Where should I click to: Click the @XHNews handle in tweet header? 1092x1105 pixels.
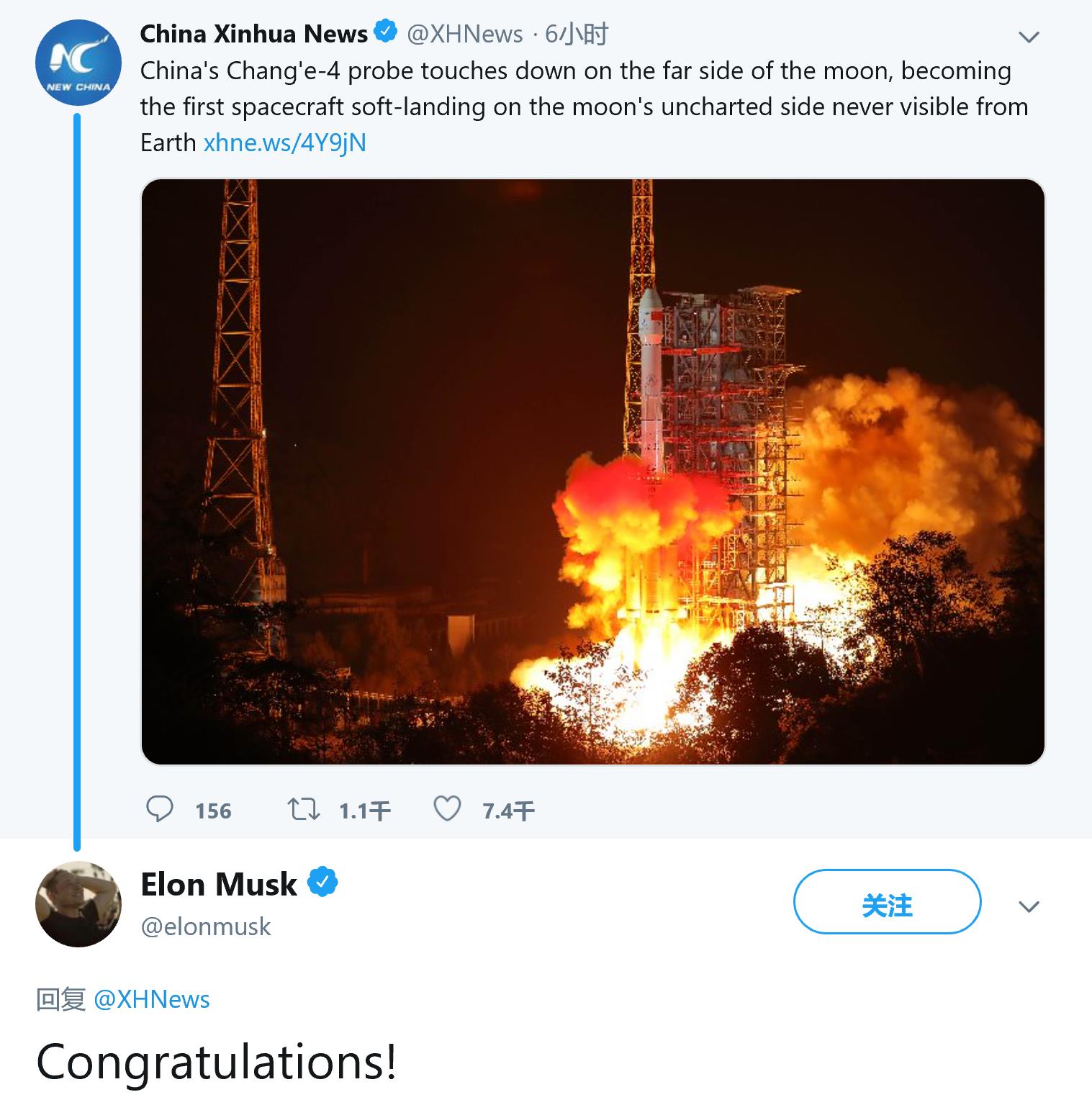465,34
